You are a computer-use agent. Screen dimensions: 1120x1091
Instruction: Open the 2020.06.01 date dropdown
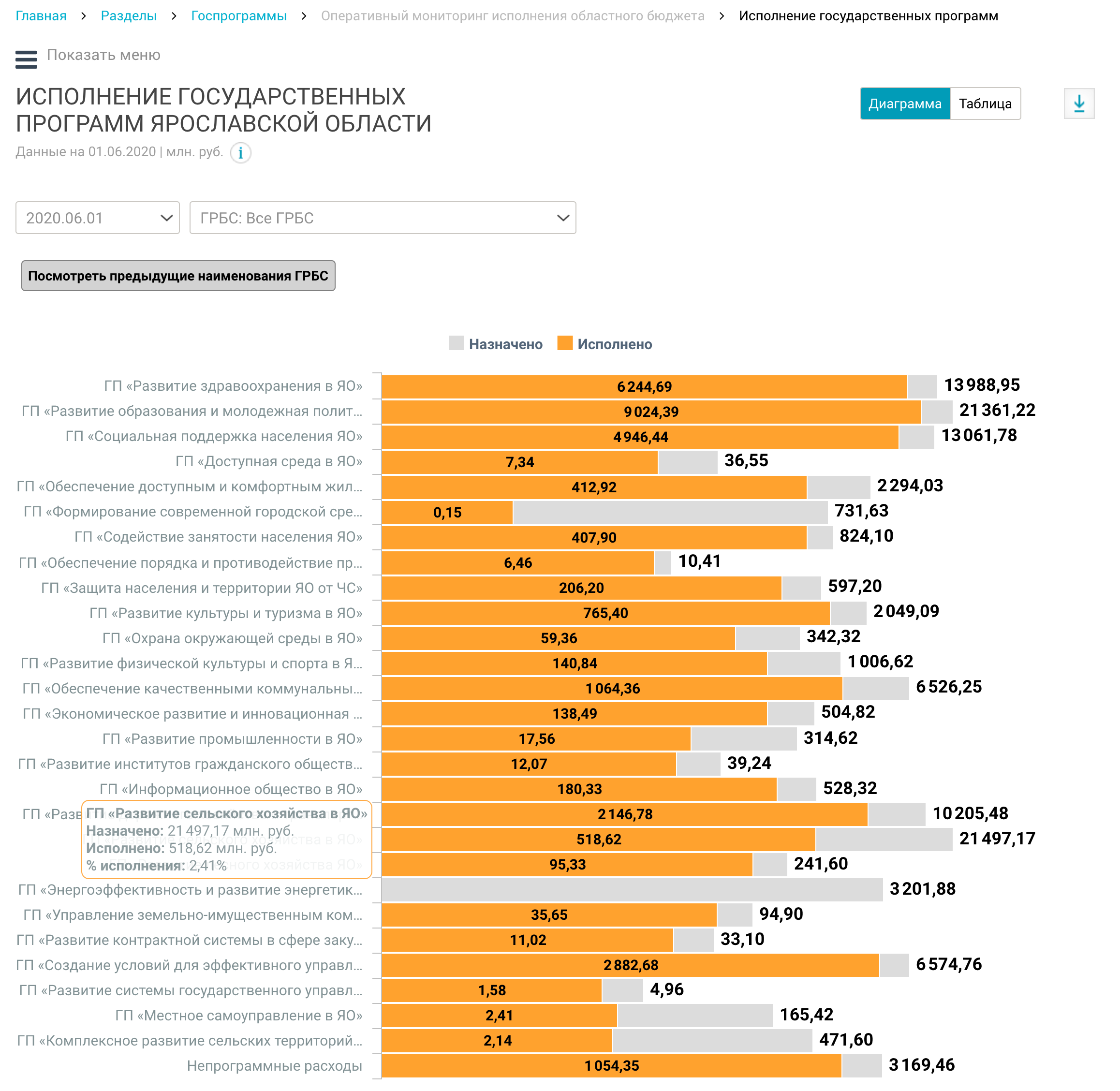[97, 218]
